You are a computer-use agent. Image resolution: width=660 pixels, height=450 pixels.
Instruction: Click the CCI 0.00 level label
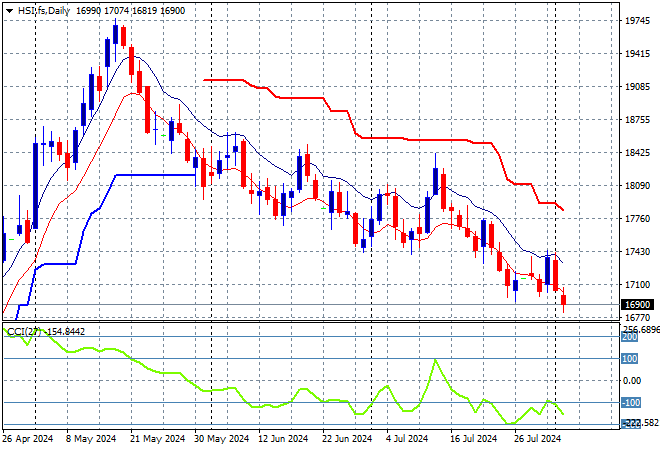pyautogui.click(x=632, y=380)
